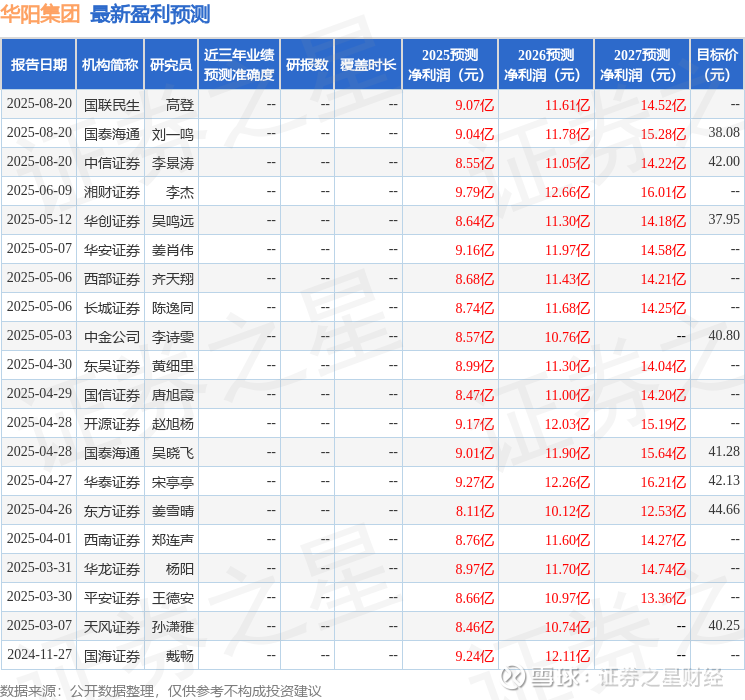
Task: Click the 2025-04-29 report date
Action: pyautogui.click(x=39, y=393)
